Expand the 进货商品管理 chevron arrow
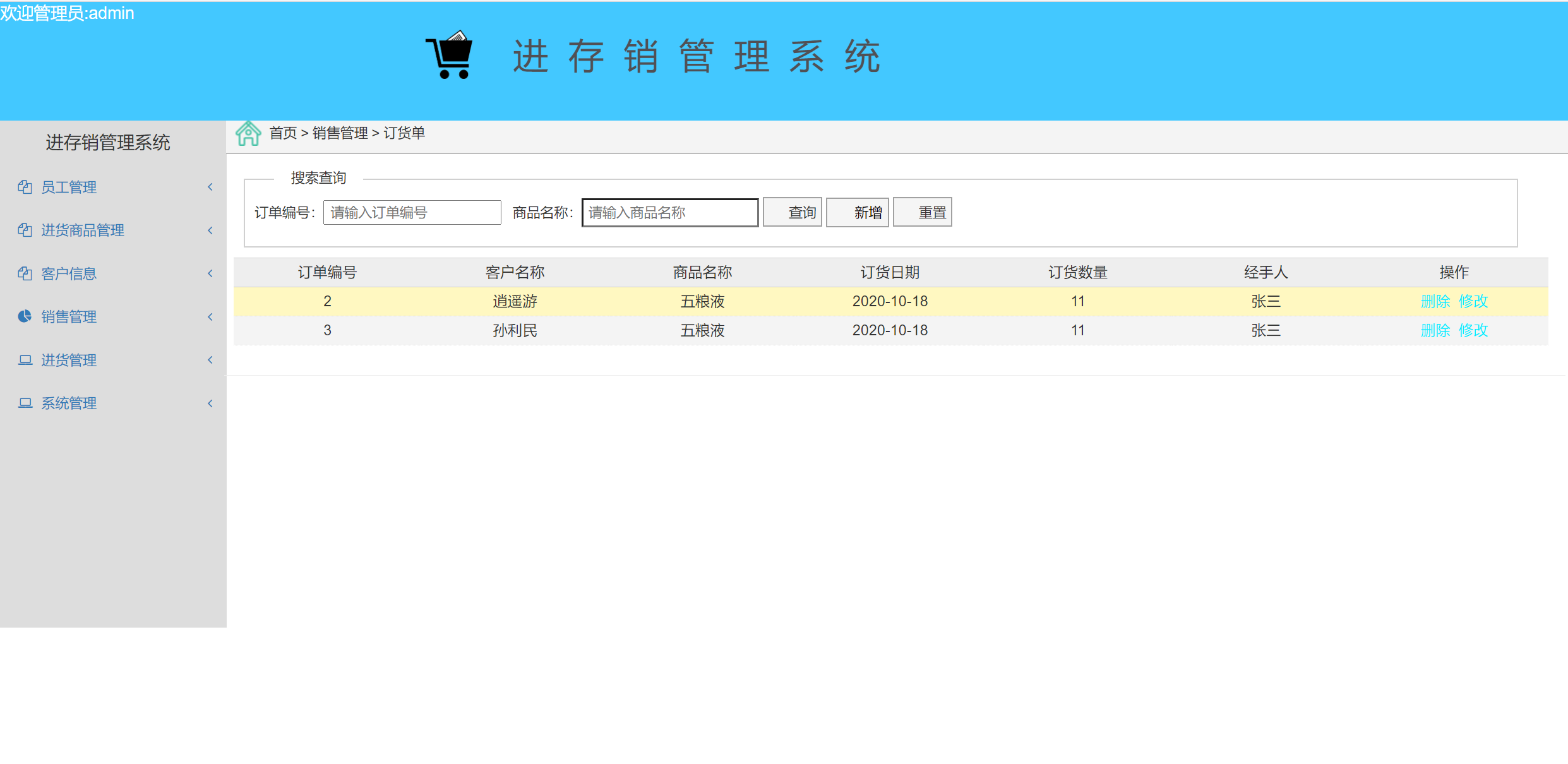The width and height of the screenshot is (1568, 764). point(210,230)
